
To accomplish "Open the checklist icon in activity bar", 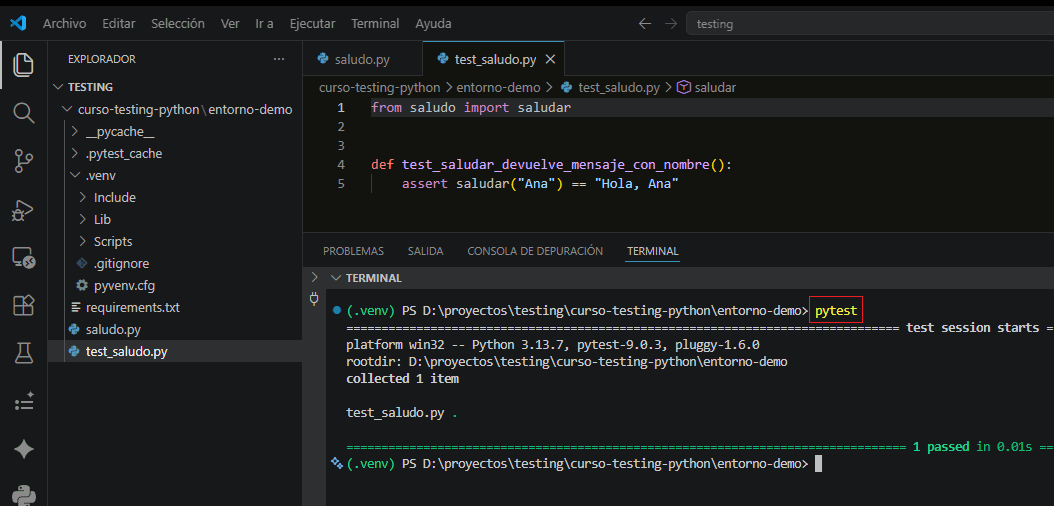I will 24,402.
